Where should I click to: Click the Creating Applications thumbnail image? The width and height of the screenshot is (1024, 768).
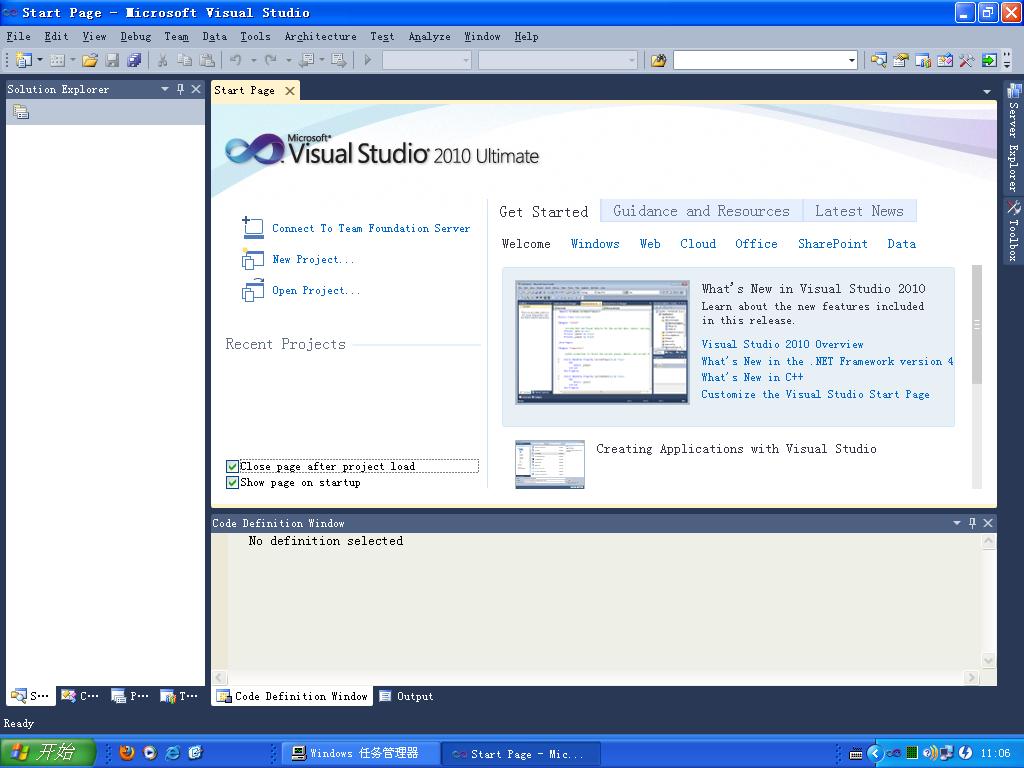click(550, 464)
